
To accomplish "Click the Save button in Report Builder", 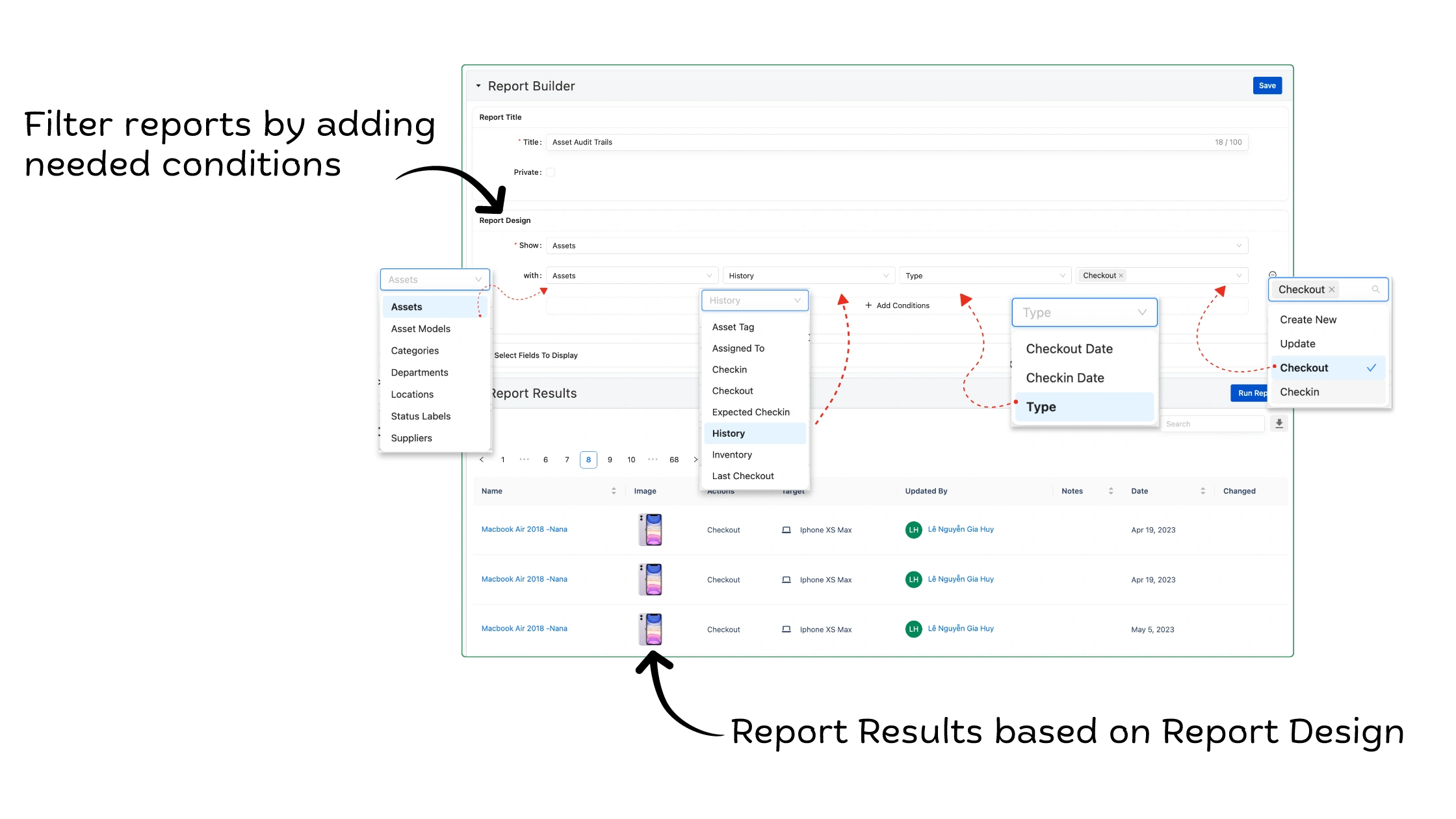I will (1267, 85).
